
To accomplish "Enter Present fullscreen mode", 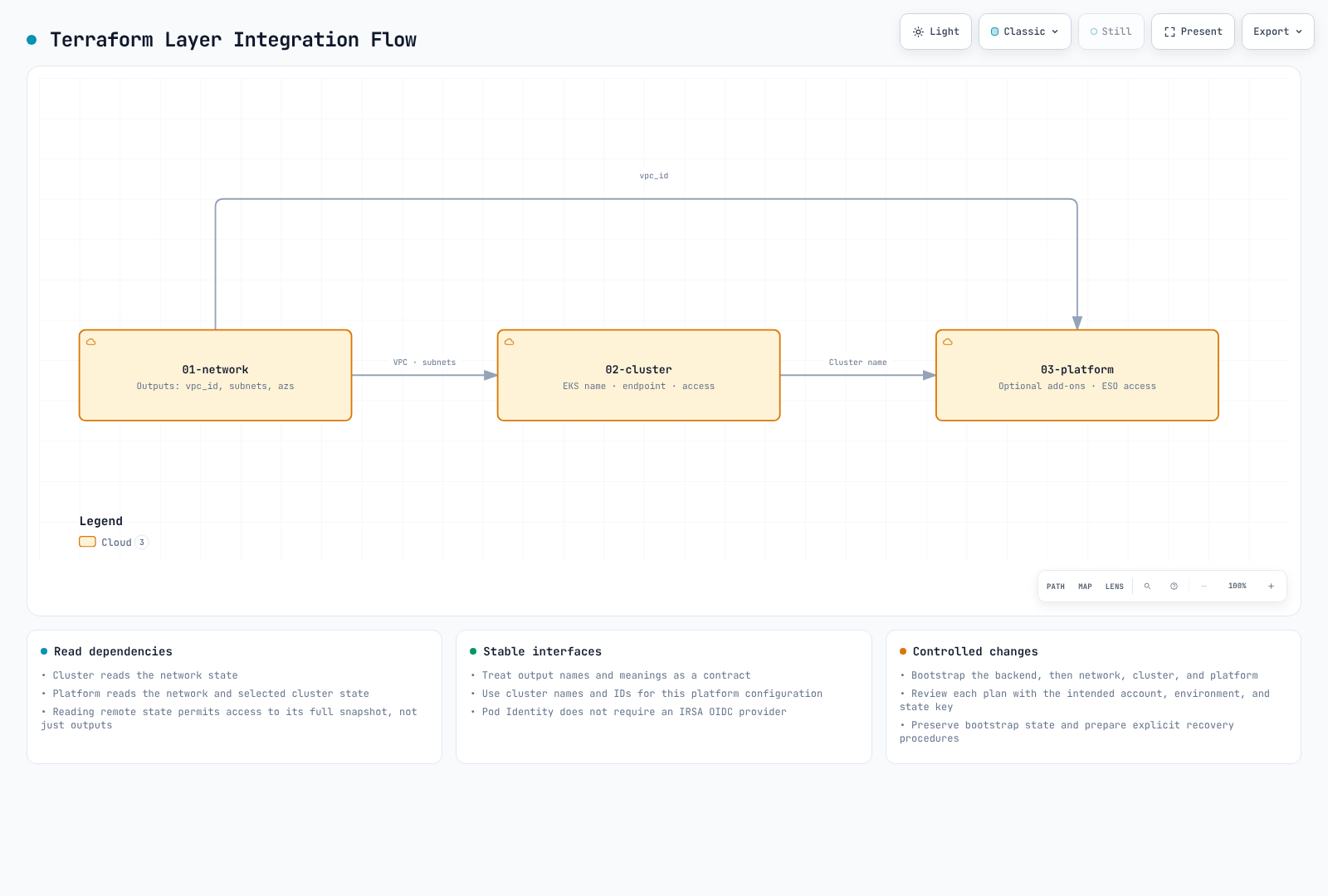I will click(1193, 32).
